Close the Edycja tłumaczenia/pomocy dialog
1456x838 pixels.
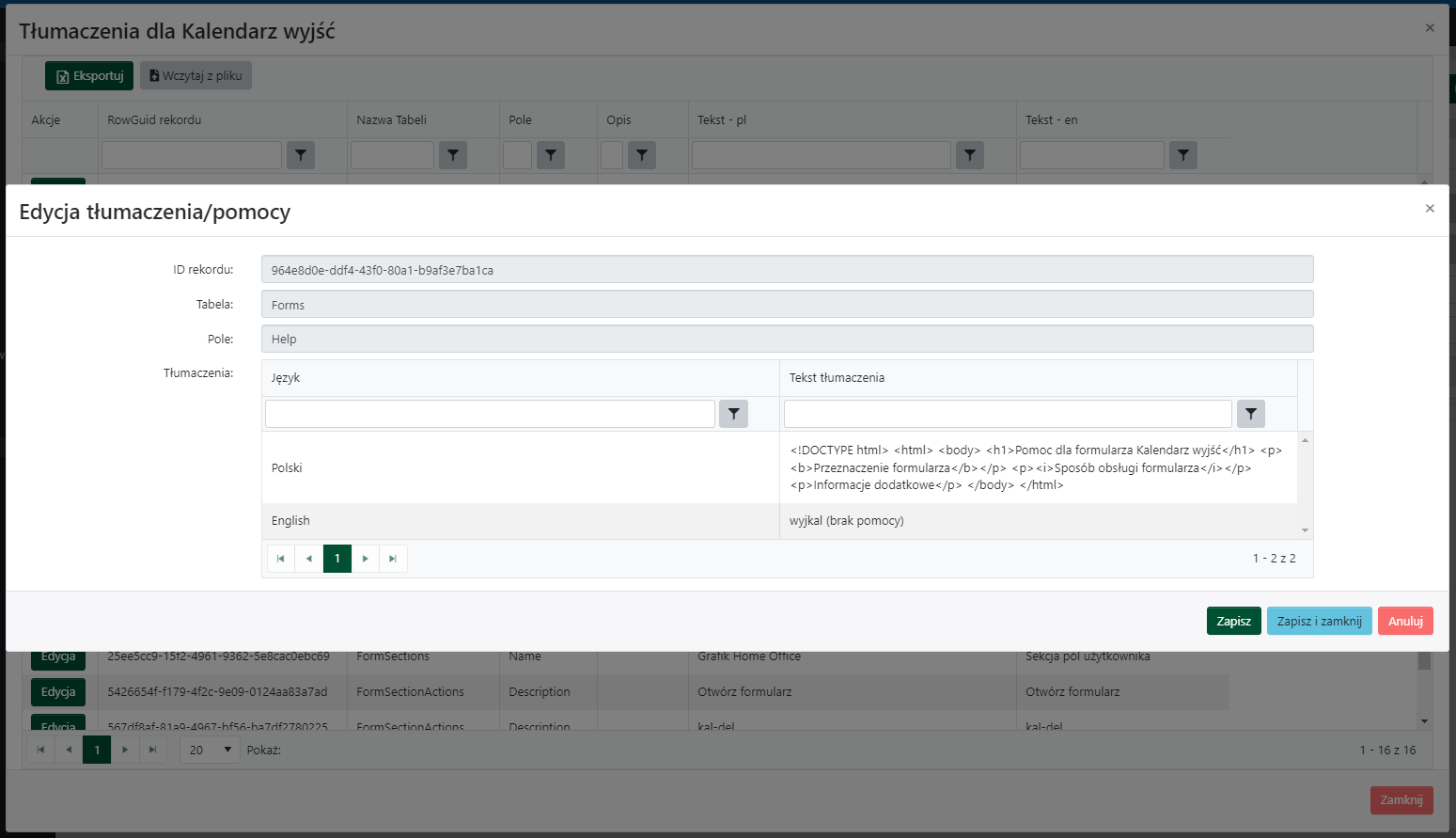(x=1429, y=209)
